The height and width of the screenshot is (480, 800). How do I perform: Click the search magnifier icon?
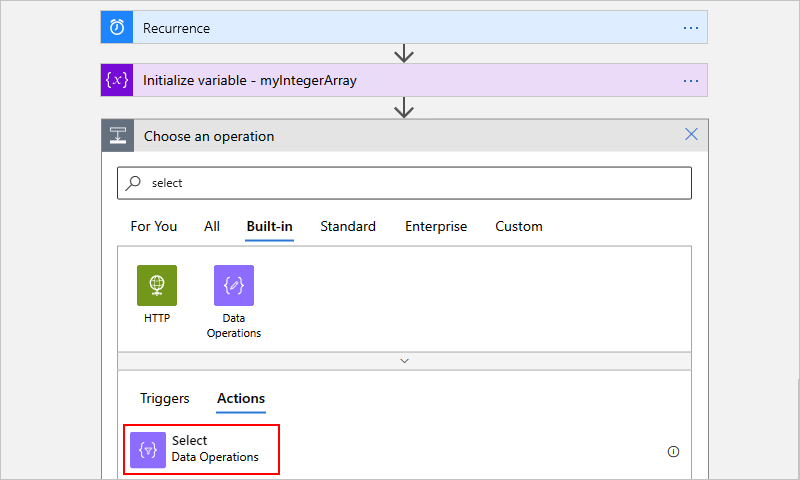click(x=135, y=183)
